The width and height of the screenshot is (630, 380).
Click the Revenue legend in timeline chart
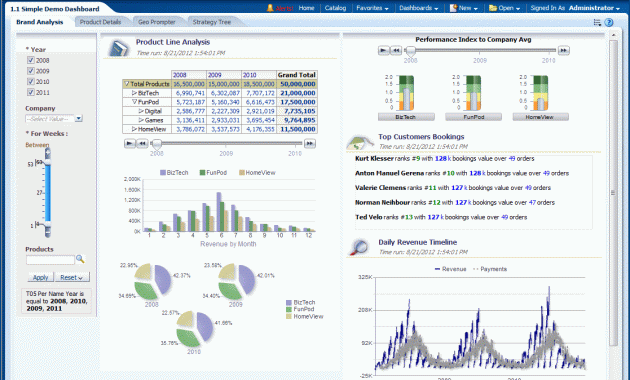(450, 269)
